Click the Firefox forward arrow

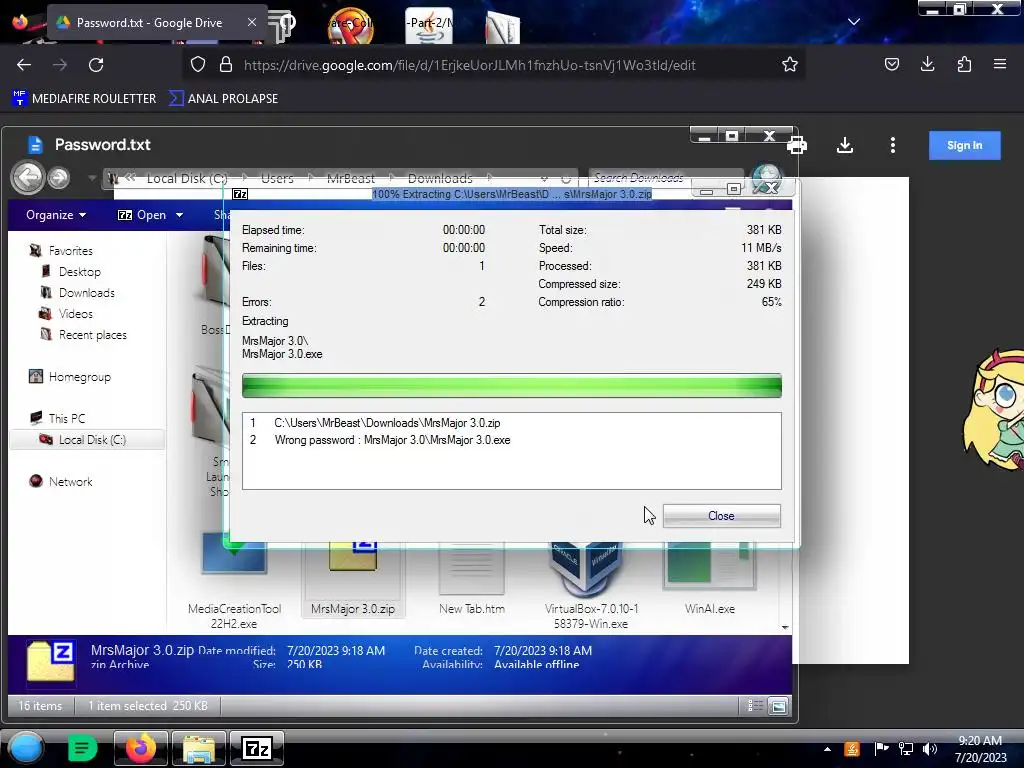pyautogui.click(x=59, y=65)
